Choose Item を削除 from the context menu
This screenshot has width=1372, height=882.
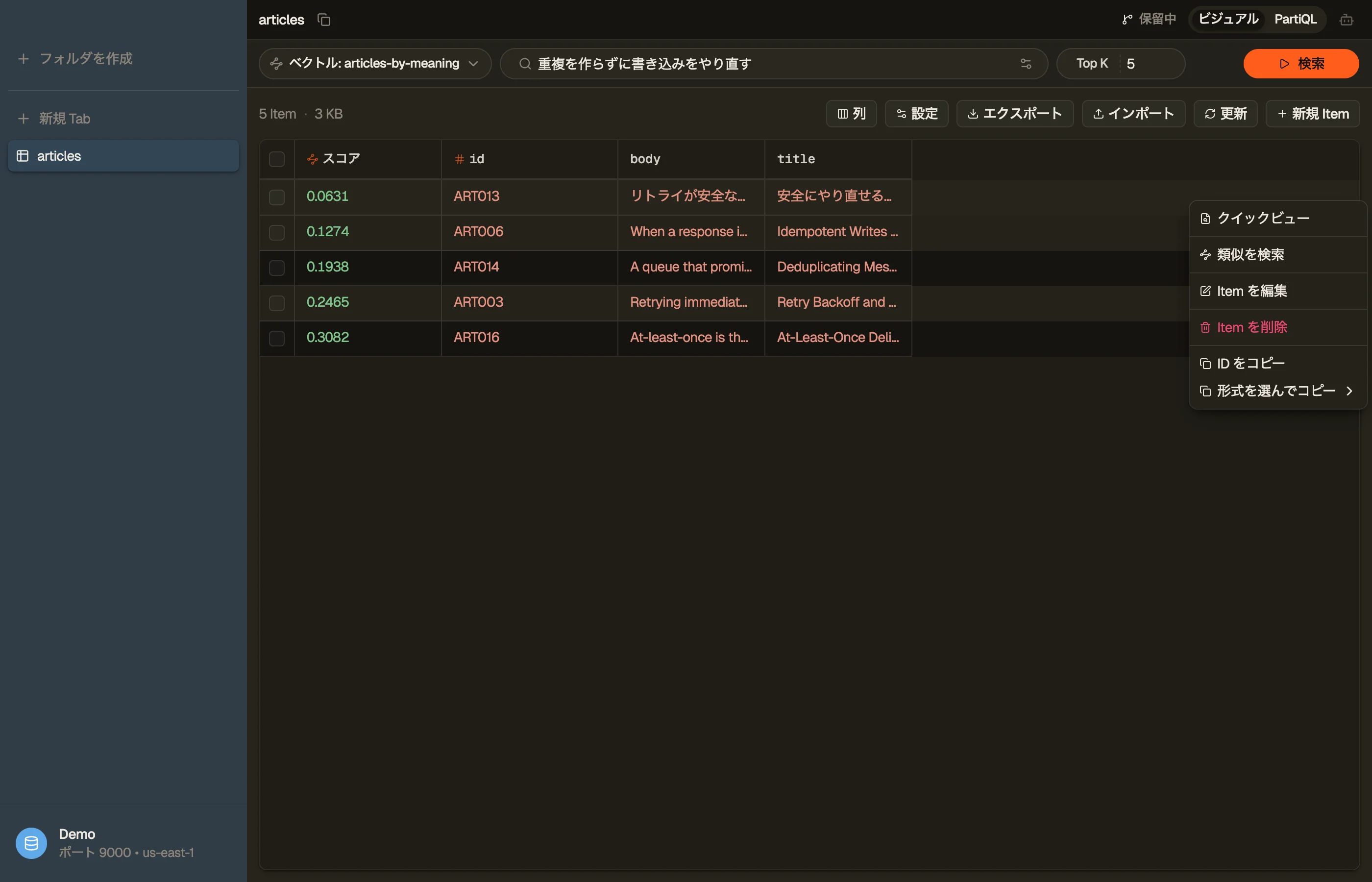point(1277,328)
